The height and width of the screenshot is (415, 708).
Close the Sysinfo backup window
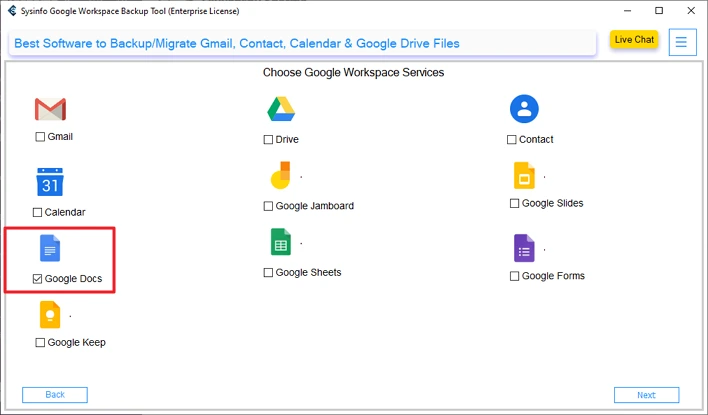point(691,11)
